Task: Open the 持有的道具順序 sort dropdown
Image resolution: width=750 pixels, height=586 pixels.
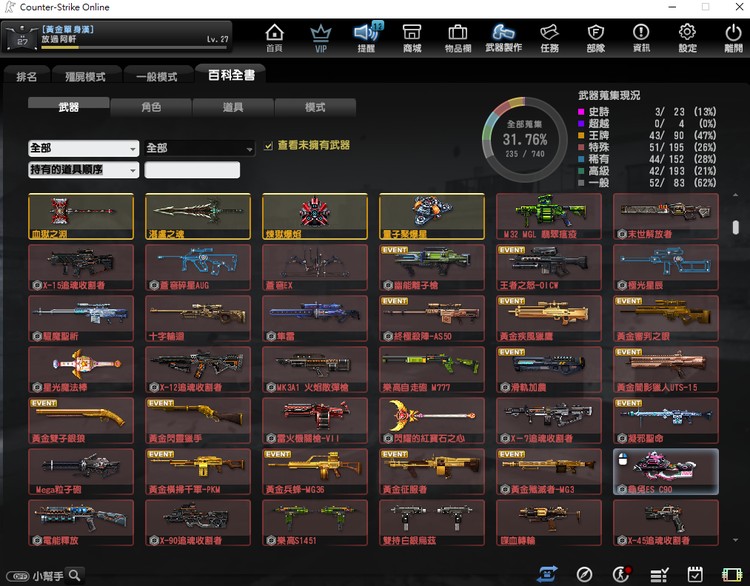Action: [83, 170]
